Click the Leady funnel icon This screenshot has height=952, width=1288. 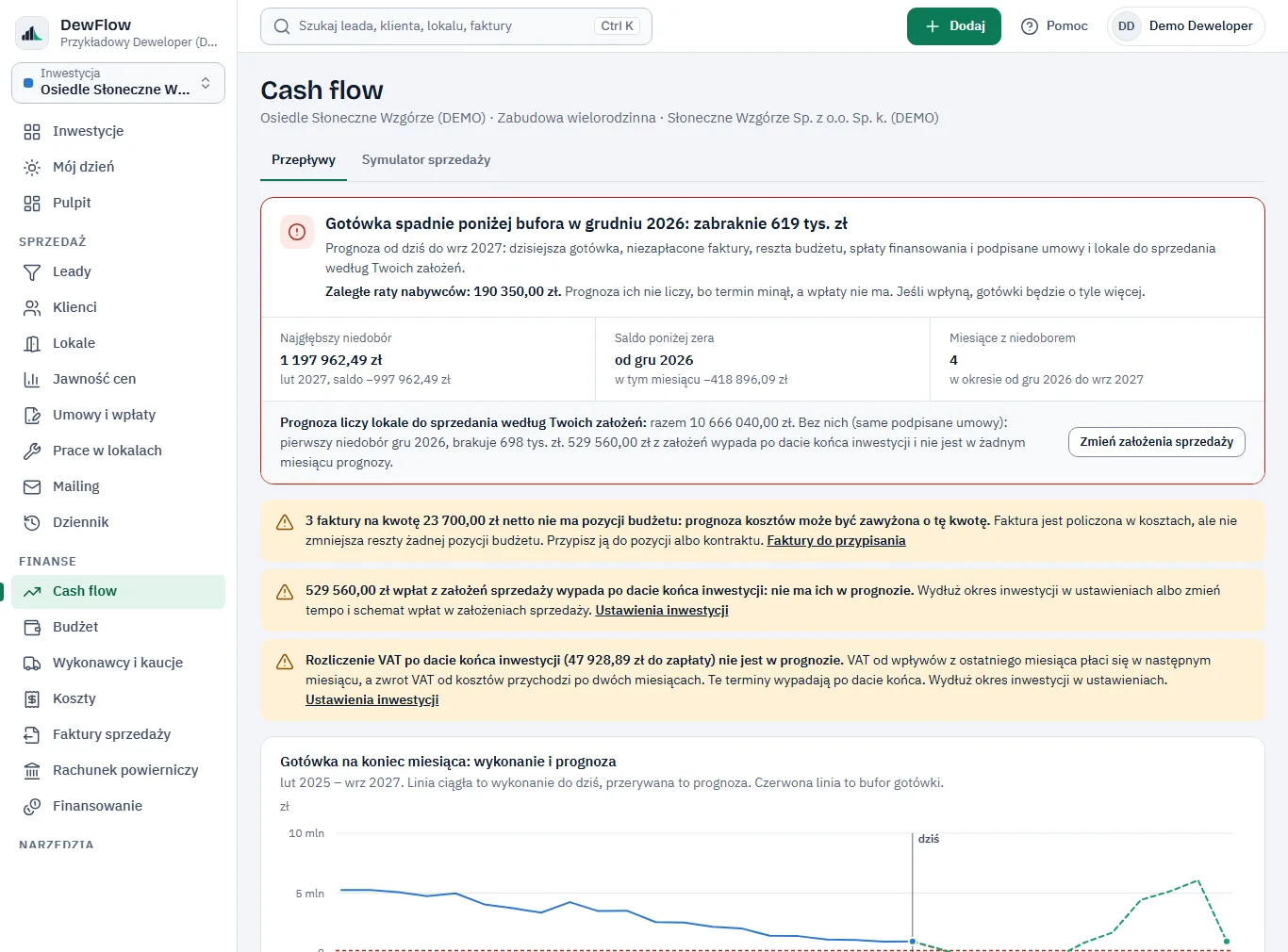(32, 271)
